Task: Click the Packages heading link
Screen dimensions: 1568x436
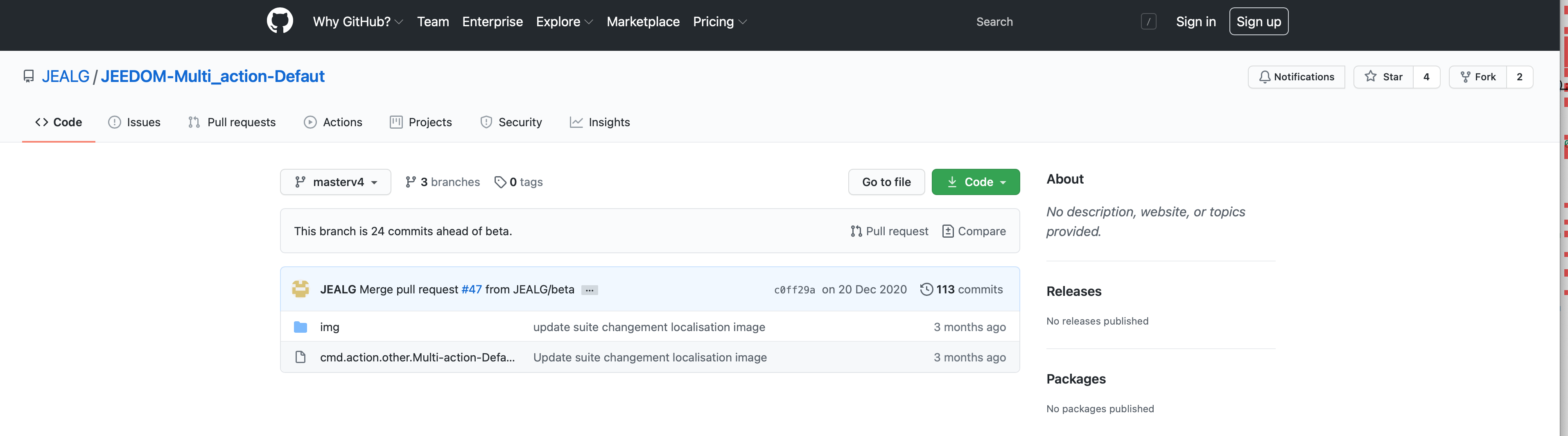Action: click(1075, 379)
